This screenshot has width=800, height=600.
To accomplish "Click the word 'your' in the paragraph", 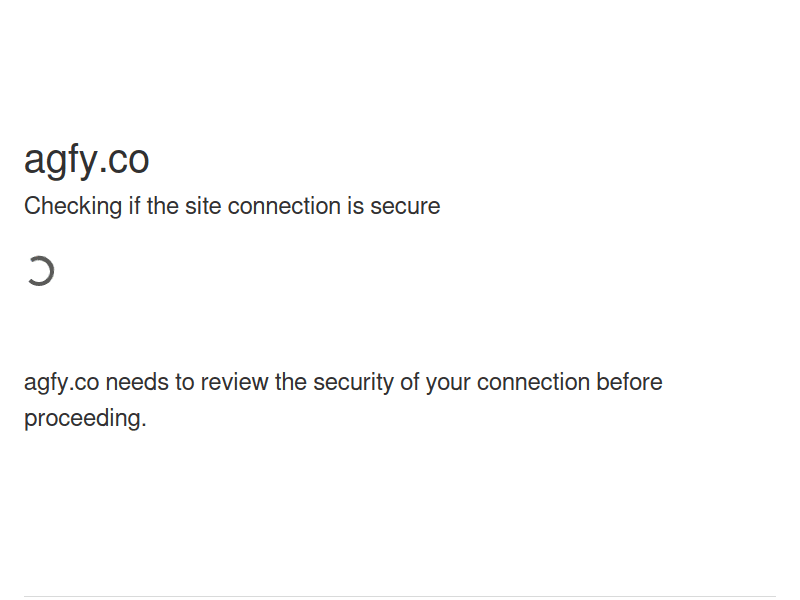I will 448,382.
